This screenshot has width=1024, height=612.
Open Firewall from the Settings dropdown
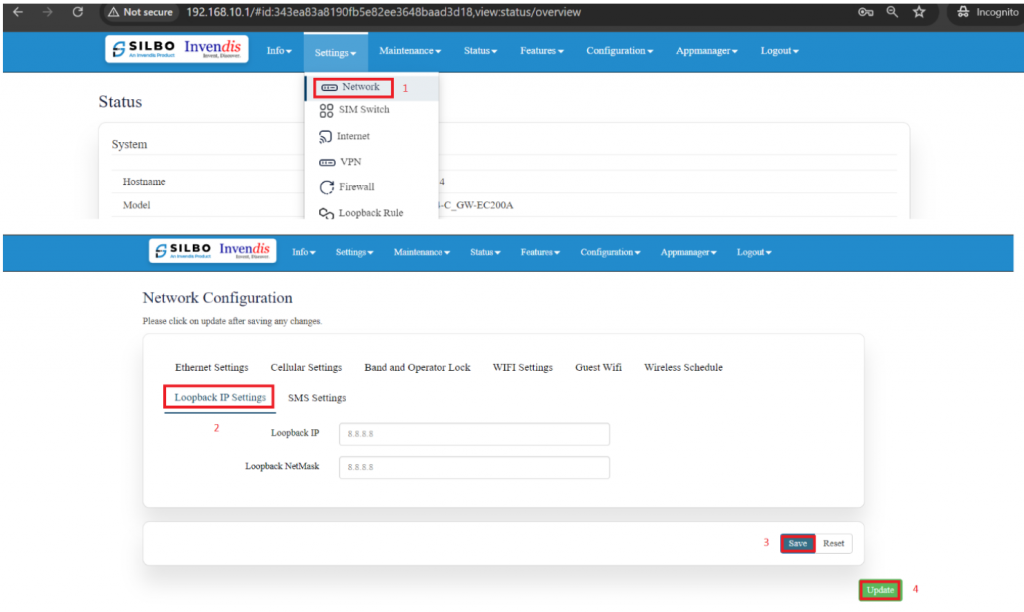pyautogui.click(x=356, y=187)
